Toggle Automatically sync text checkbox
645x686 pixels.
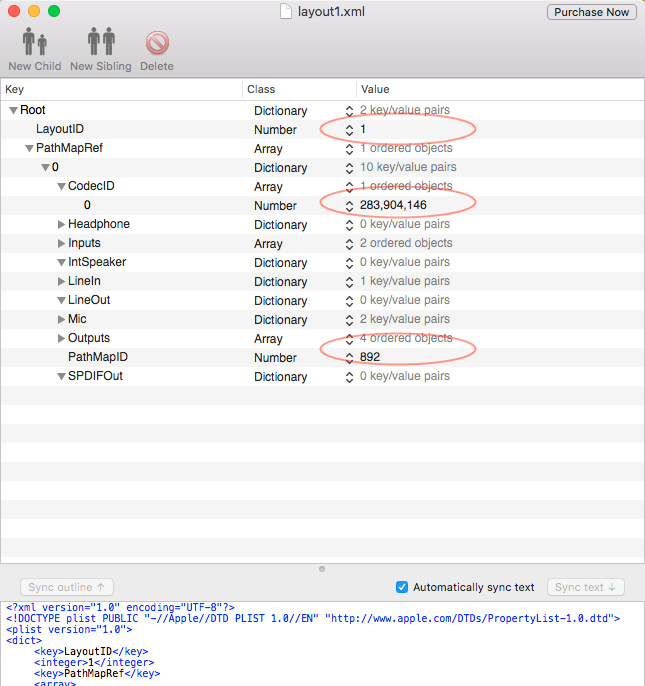[x=402, y=587]
